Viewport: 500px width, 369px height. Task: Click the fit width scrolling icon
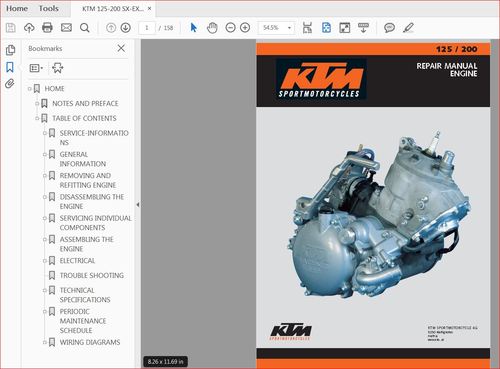(x=307, y=28)
